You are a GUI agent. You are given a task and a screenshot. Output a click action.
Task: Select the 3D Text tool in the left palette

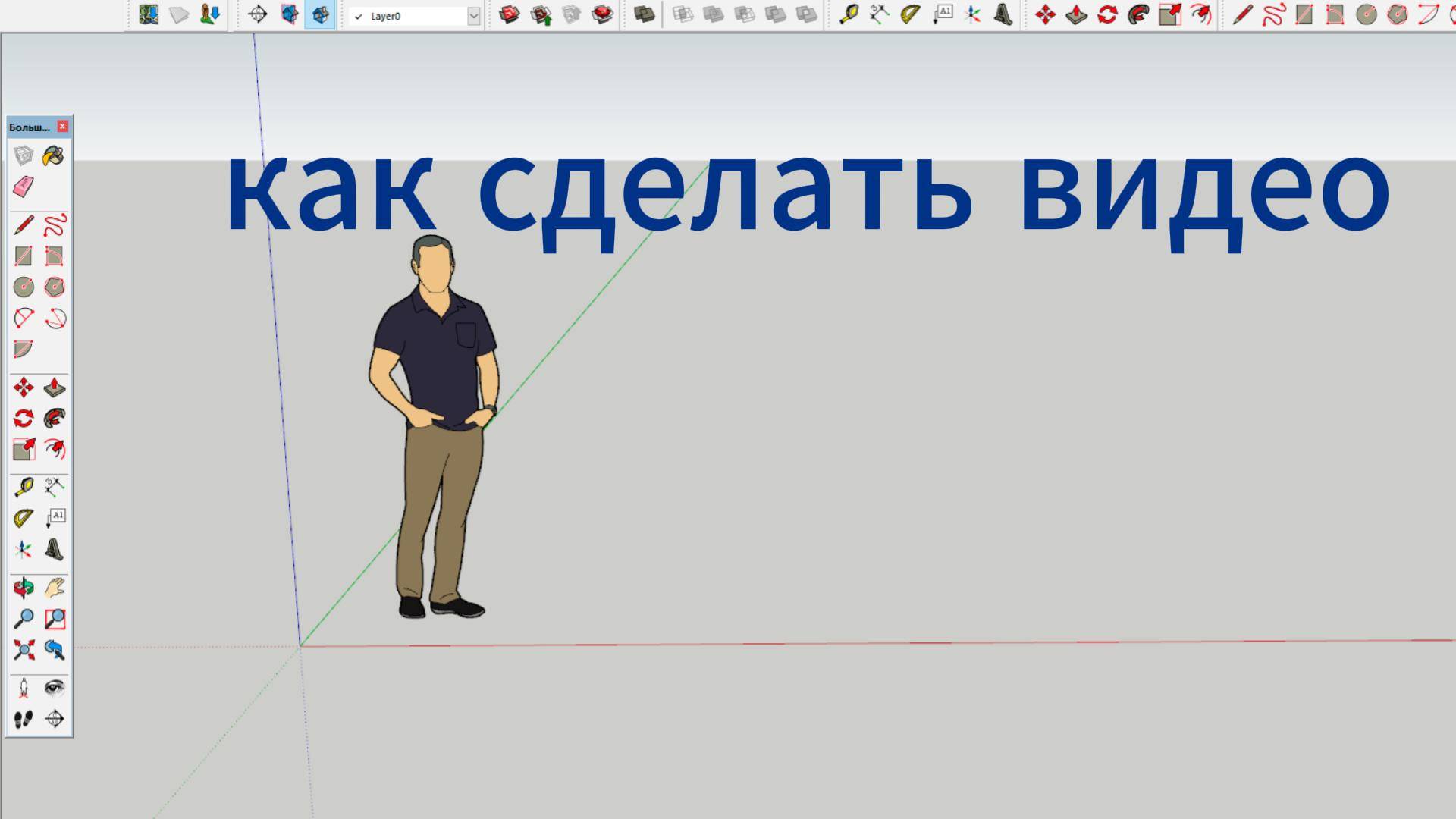click(x=54, y=549)
